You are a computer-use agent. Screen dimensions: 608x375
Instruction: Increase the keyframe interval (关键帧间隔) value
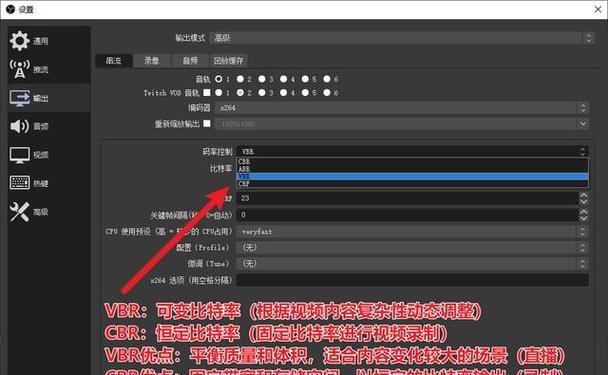point(584,212)
